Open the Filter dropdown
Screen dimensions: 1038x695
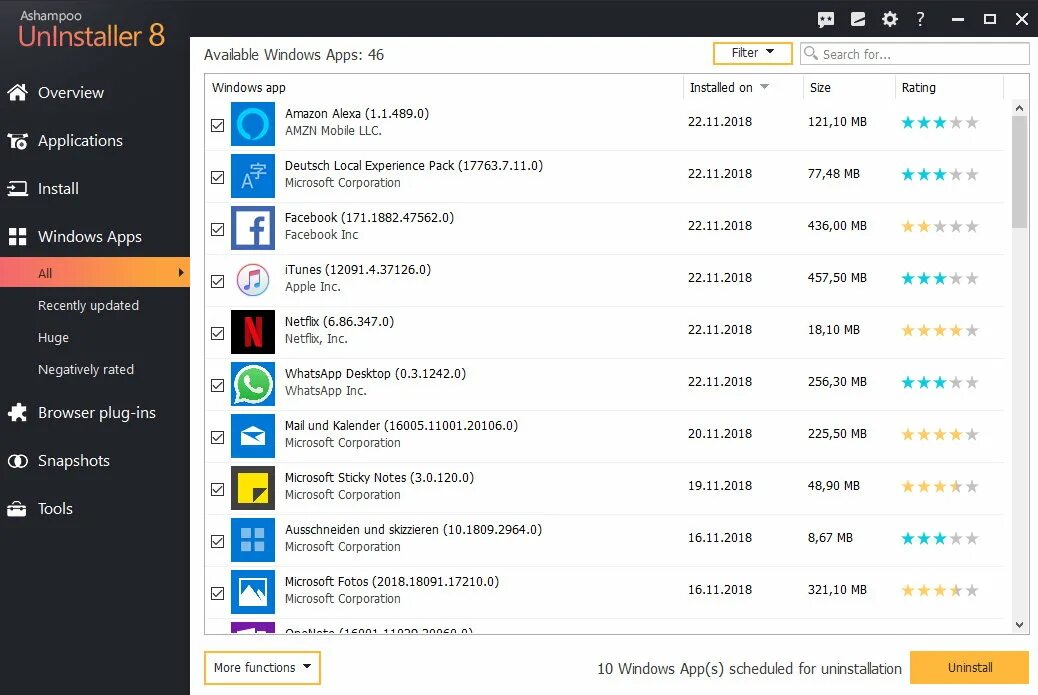(753, 53)
